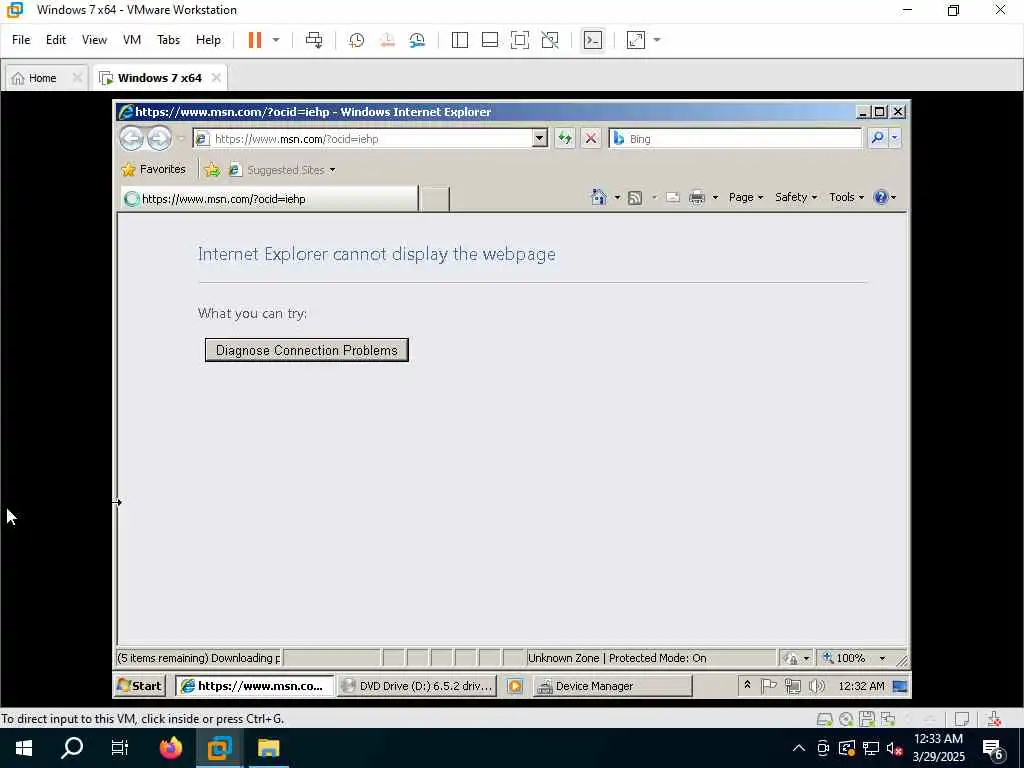1024x768 pixels.
Task: Open the VMware Edit menu
Action: click(x=56, y=40)
